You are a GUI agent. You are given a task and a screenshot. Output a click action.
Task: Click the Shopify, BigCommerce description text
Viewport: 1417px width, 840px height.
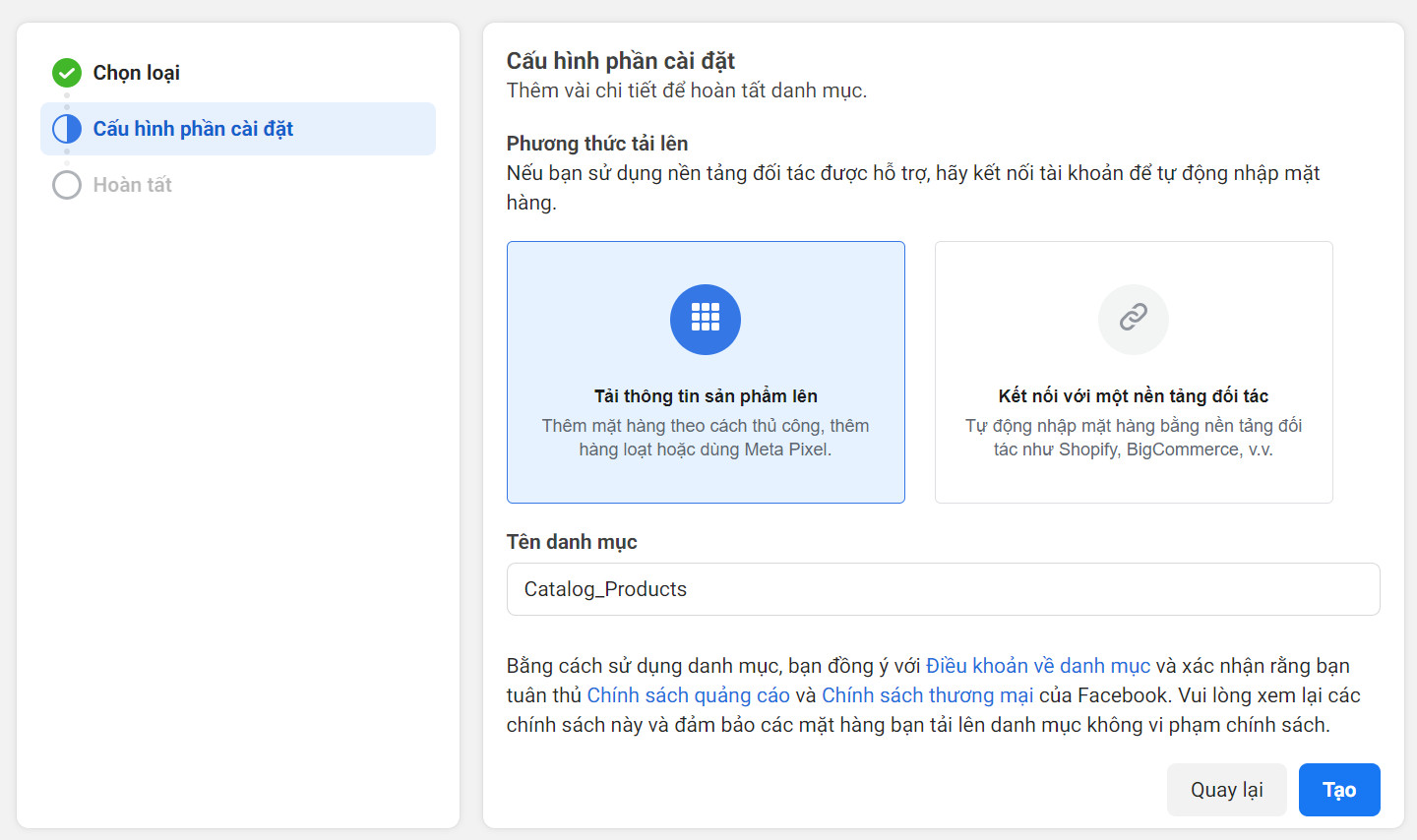tap(1134, 438)
